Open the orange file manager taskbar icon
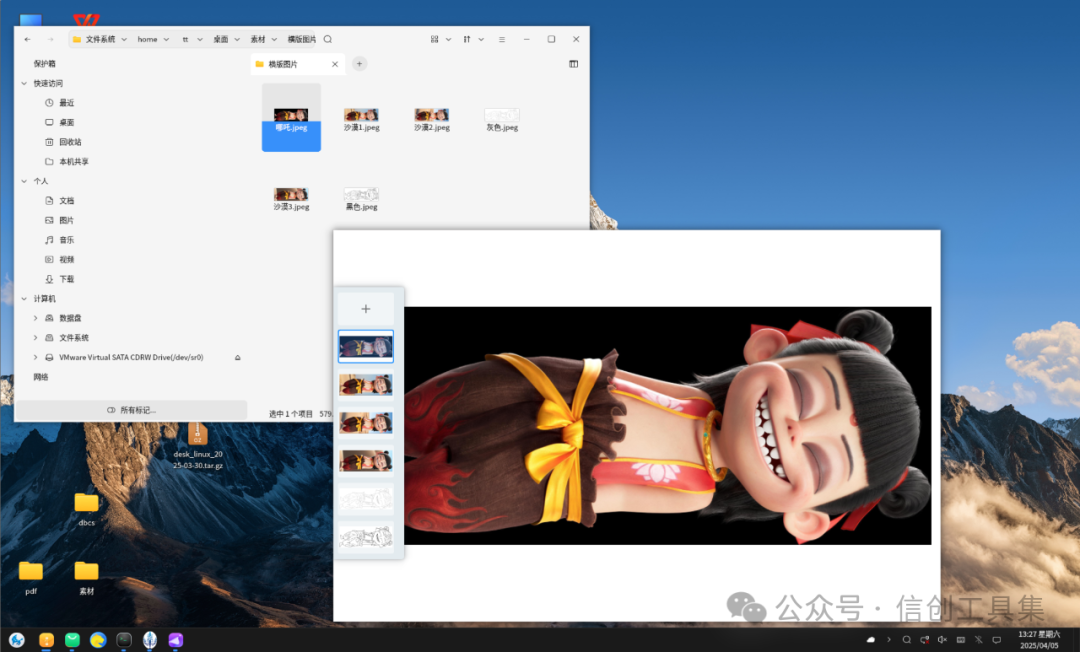Screen dimensions: 1080x652 point(46,640)
